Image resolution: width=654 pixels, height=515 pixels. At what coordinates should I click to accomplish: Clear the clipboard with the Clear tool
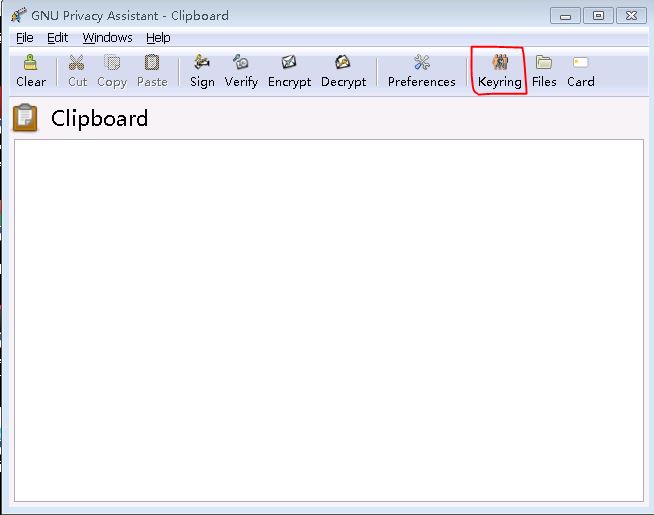click(x=30, y=71)
